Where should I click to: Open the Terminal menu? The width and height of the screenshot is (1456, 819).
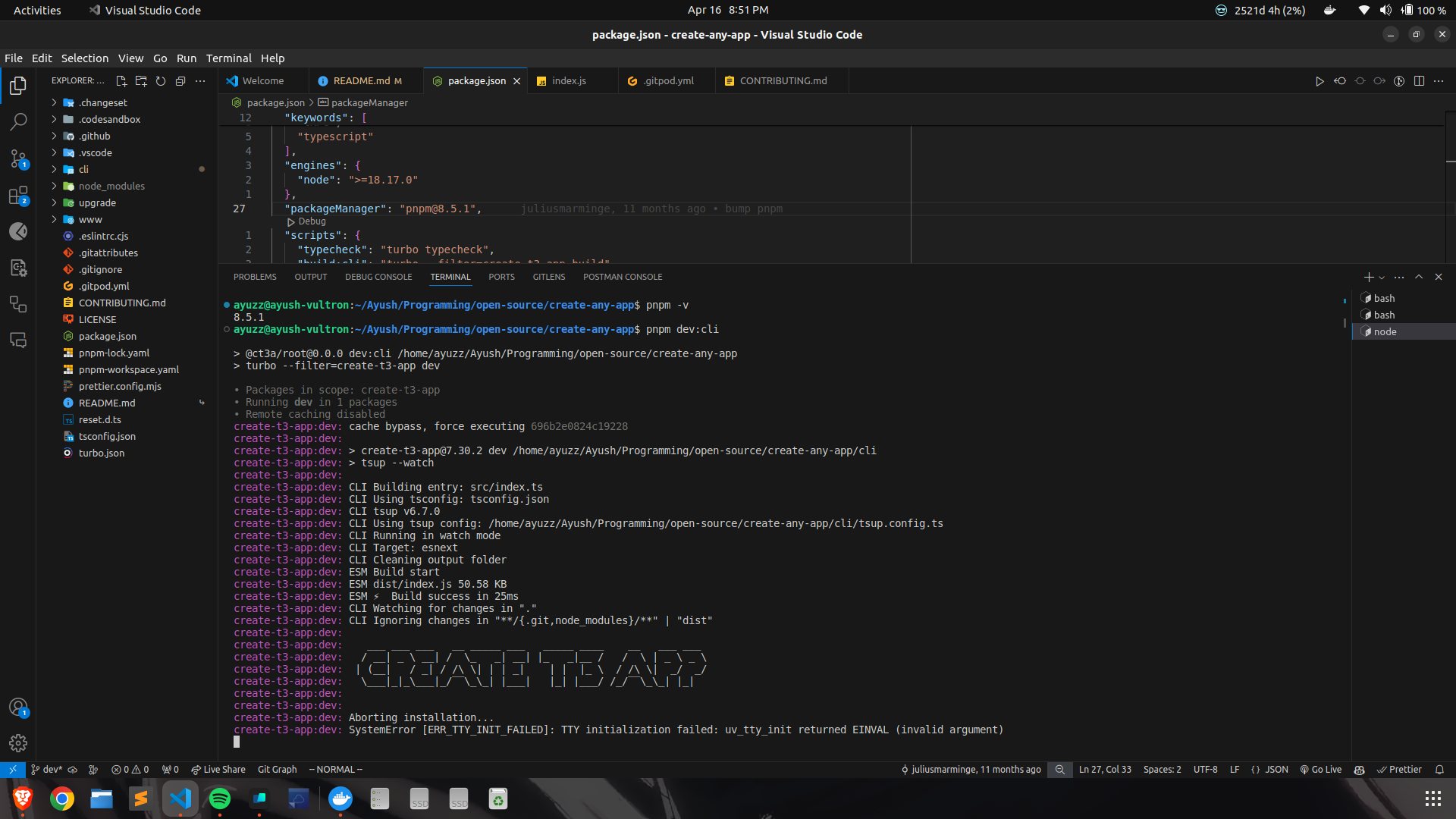tap(228, 58)
